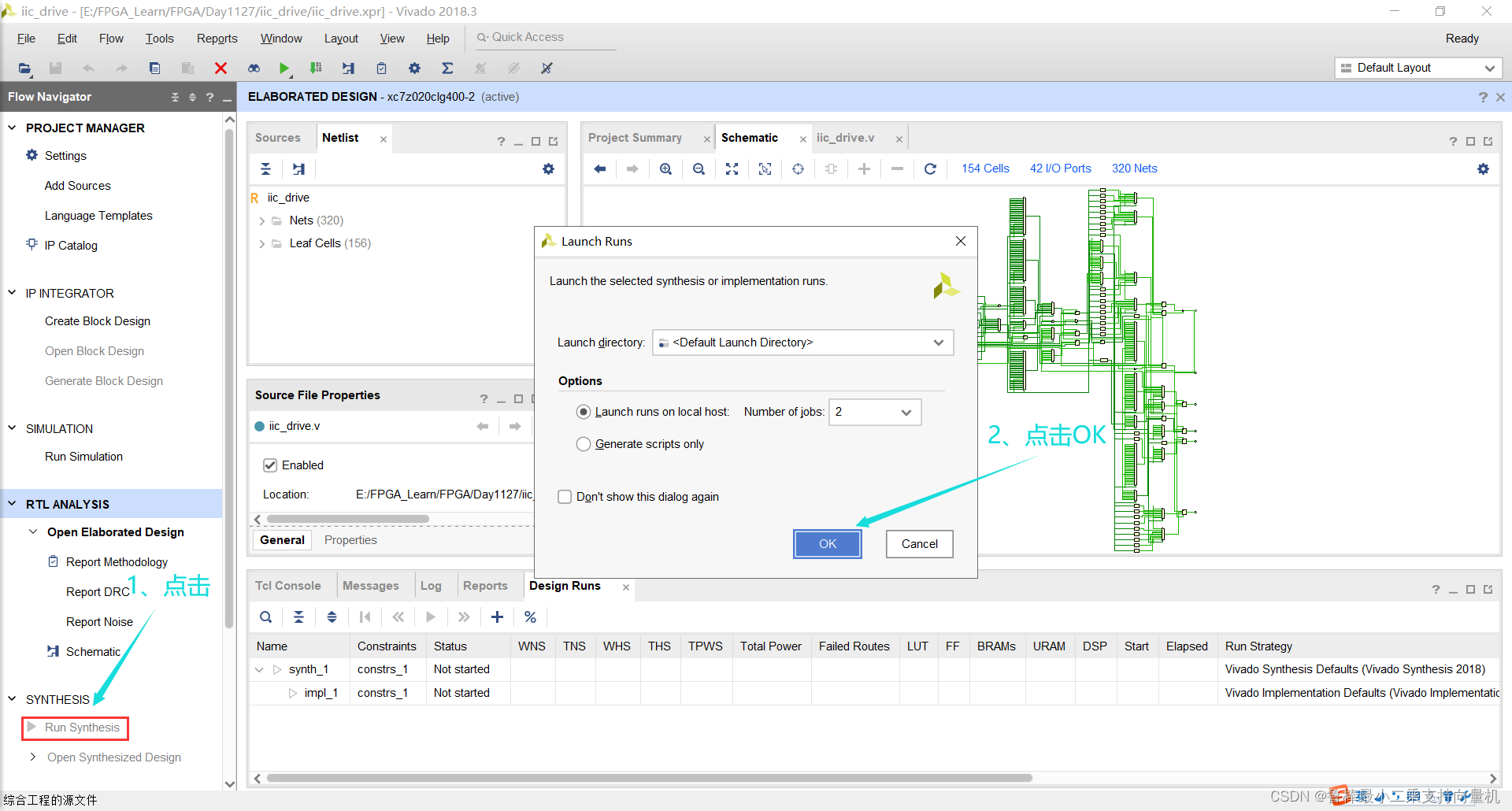Collapse synth_1 row in Design Runs
This screenshot has height=811, width=1512.
coord(259,670)
